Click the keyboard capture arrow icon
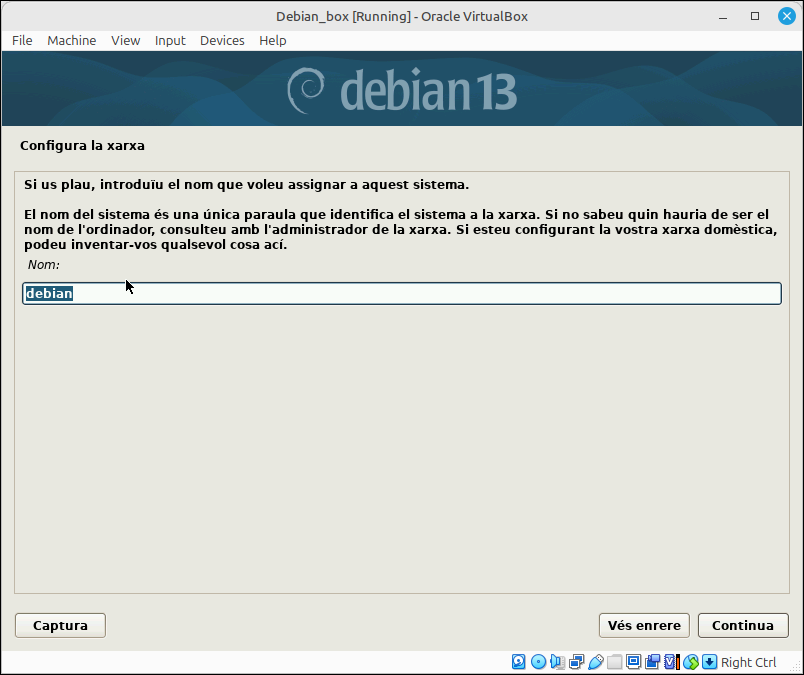Screen dimensions: 804x675 pyautogui.click(x=710, y=662)
